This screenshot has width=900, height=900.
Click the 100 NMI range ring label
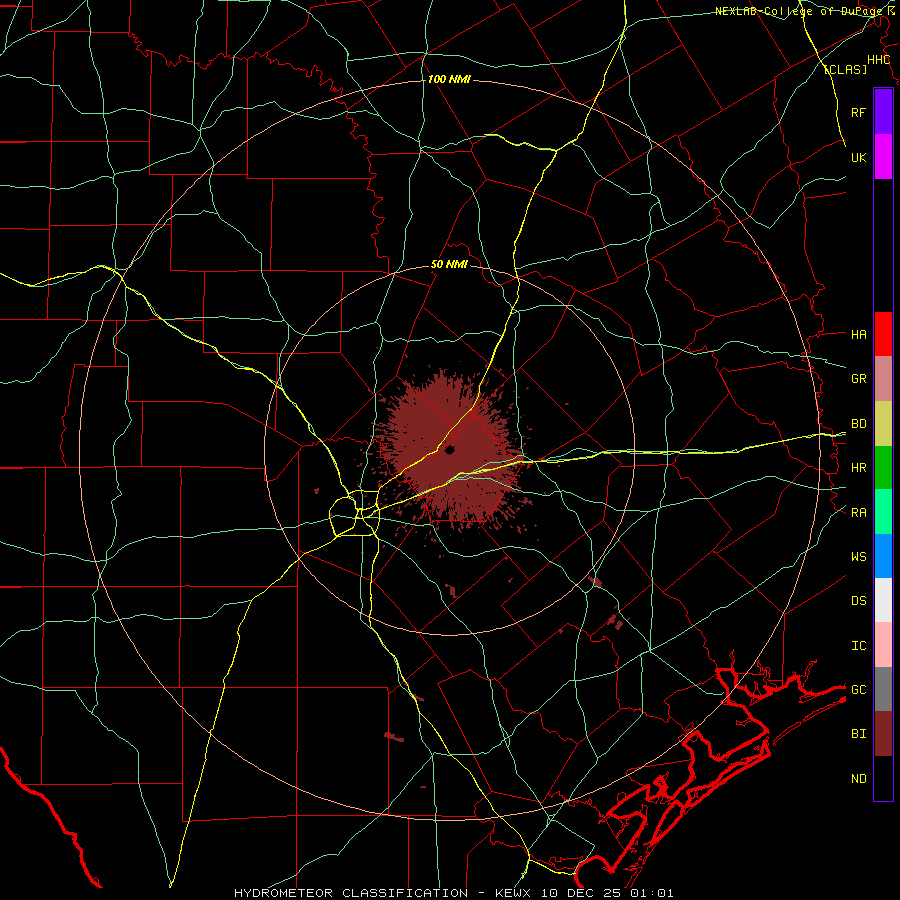[x=449, y=79]
